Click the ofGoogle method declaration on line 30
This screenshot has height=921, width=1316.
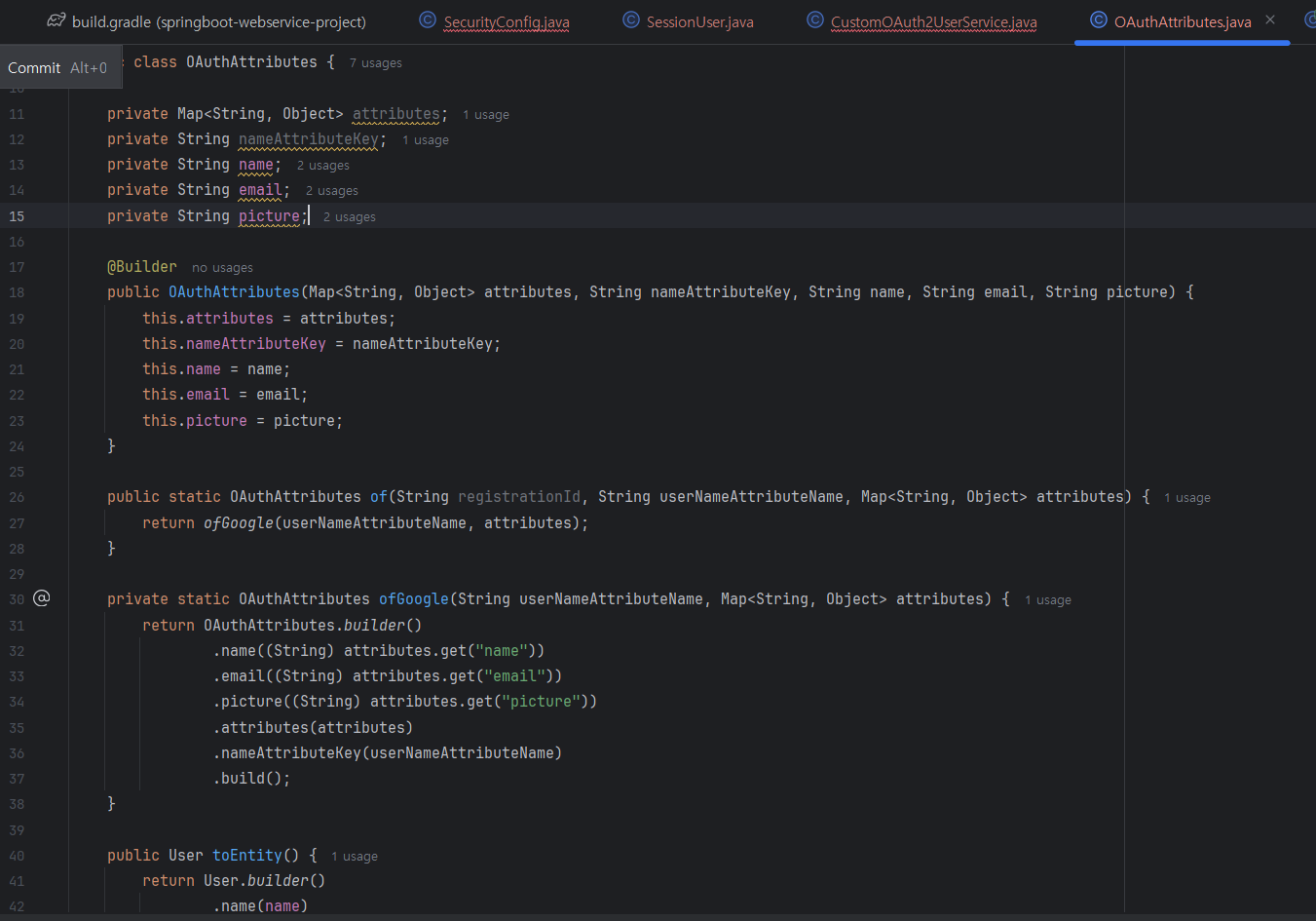pos(414,599)
